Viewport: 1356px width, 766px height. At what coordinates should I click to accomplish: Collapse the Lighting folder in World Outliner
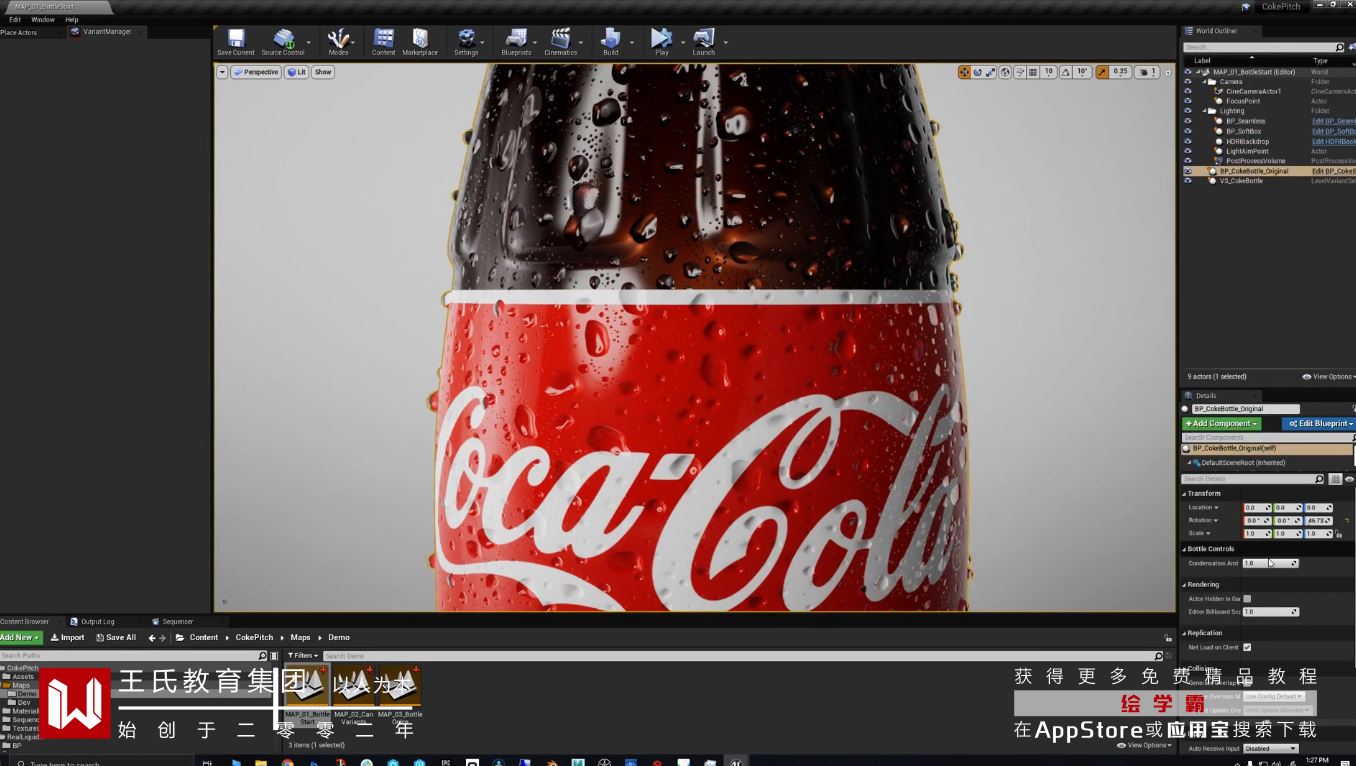click(x=1206, y=111)
